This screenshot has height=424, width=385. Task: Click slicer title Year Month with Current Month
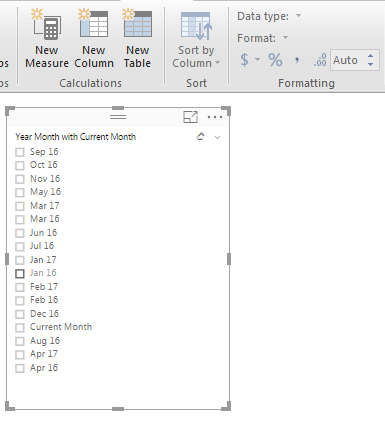[76, 137]
